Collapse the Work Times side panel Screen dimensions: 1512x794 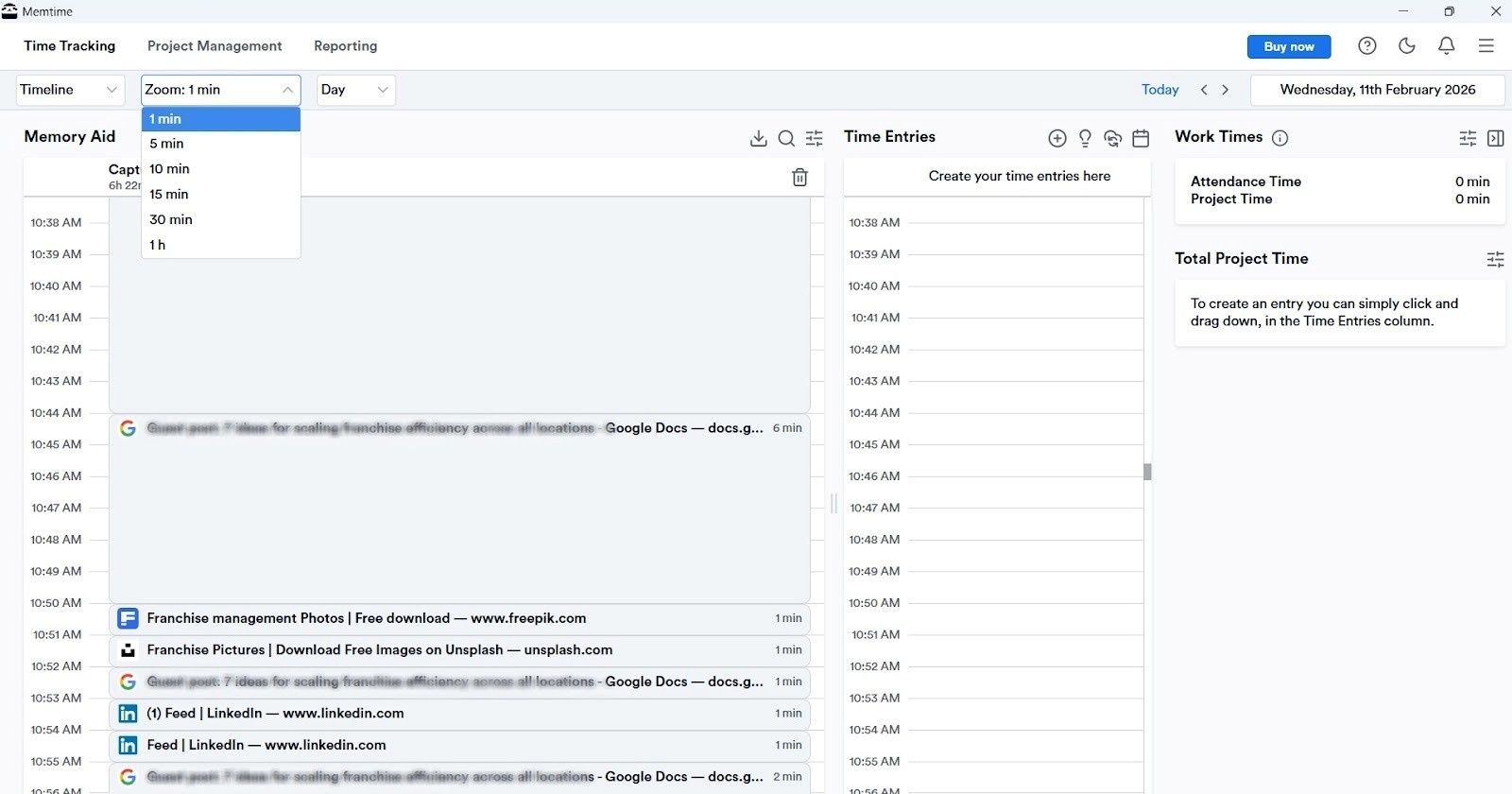1495,138
